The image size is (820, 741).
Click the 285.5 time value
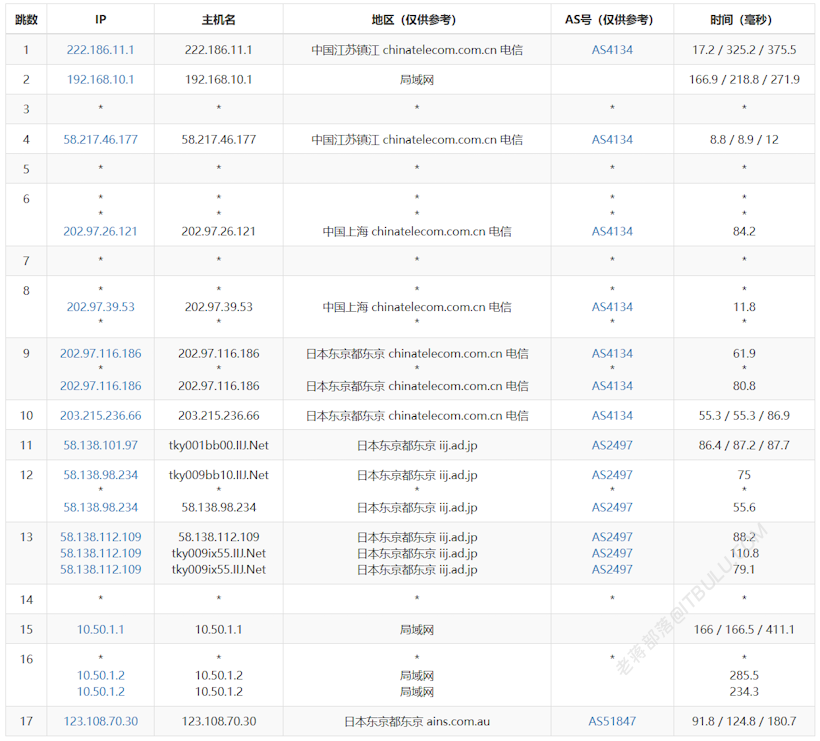pyautogui.click(x=744, y=675)
